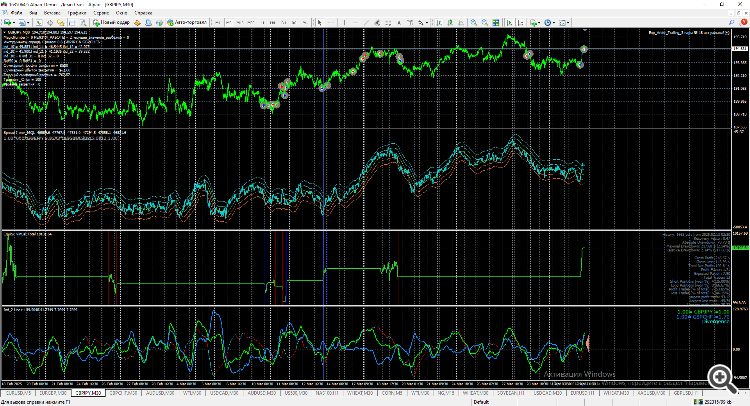The image size is (750, 406).
Task: Toggle the Navigator panel
Action: (x=60, y=22)
